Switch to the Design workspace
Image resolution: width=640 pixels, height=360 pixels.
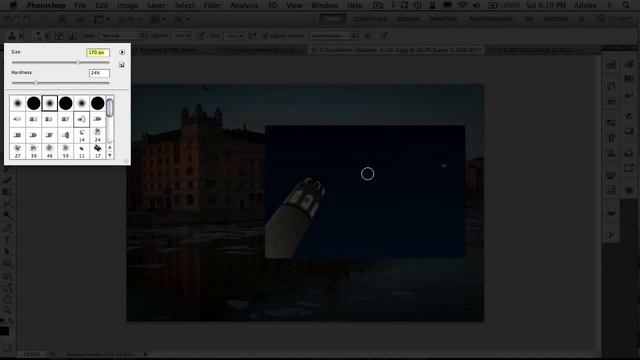409,19
